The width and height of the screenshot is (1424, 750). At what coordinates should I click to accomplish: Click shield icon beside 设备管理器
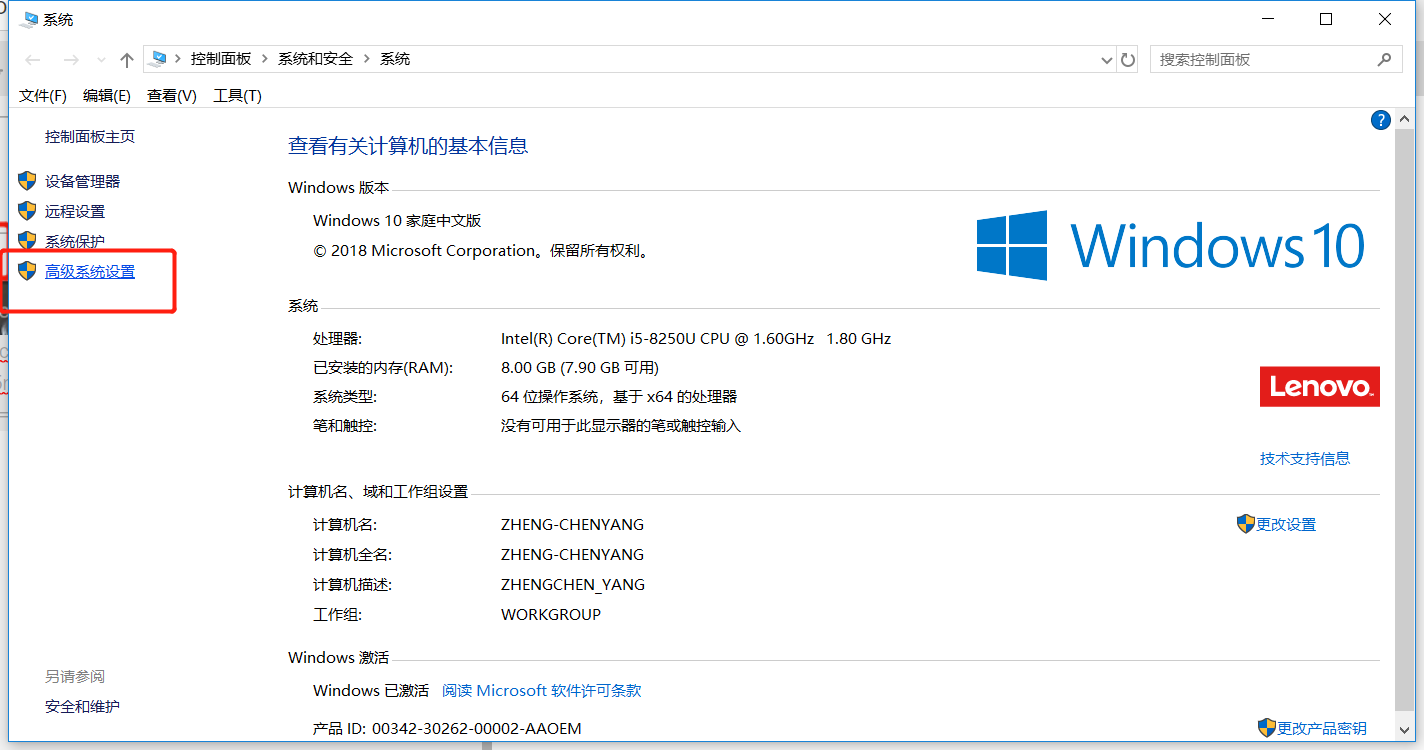pos(27,181)
